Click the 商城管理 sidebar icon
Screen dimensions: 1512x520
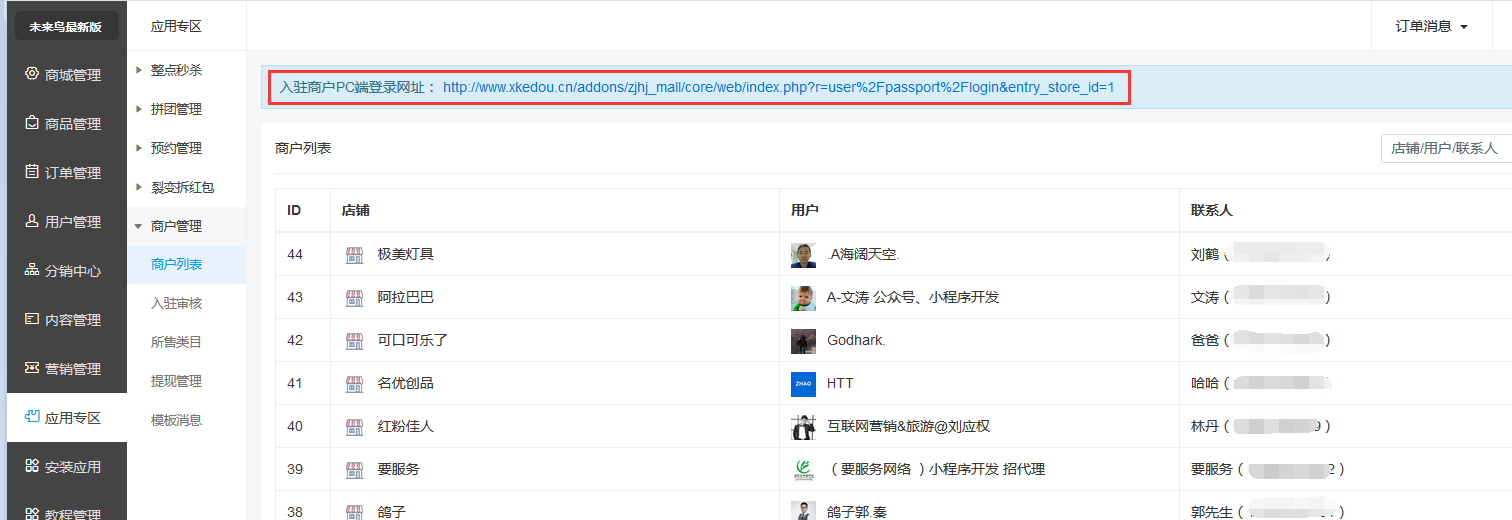[x=32, y=74]
